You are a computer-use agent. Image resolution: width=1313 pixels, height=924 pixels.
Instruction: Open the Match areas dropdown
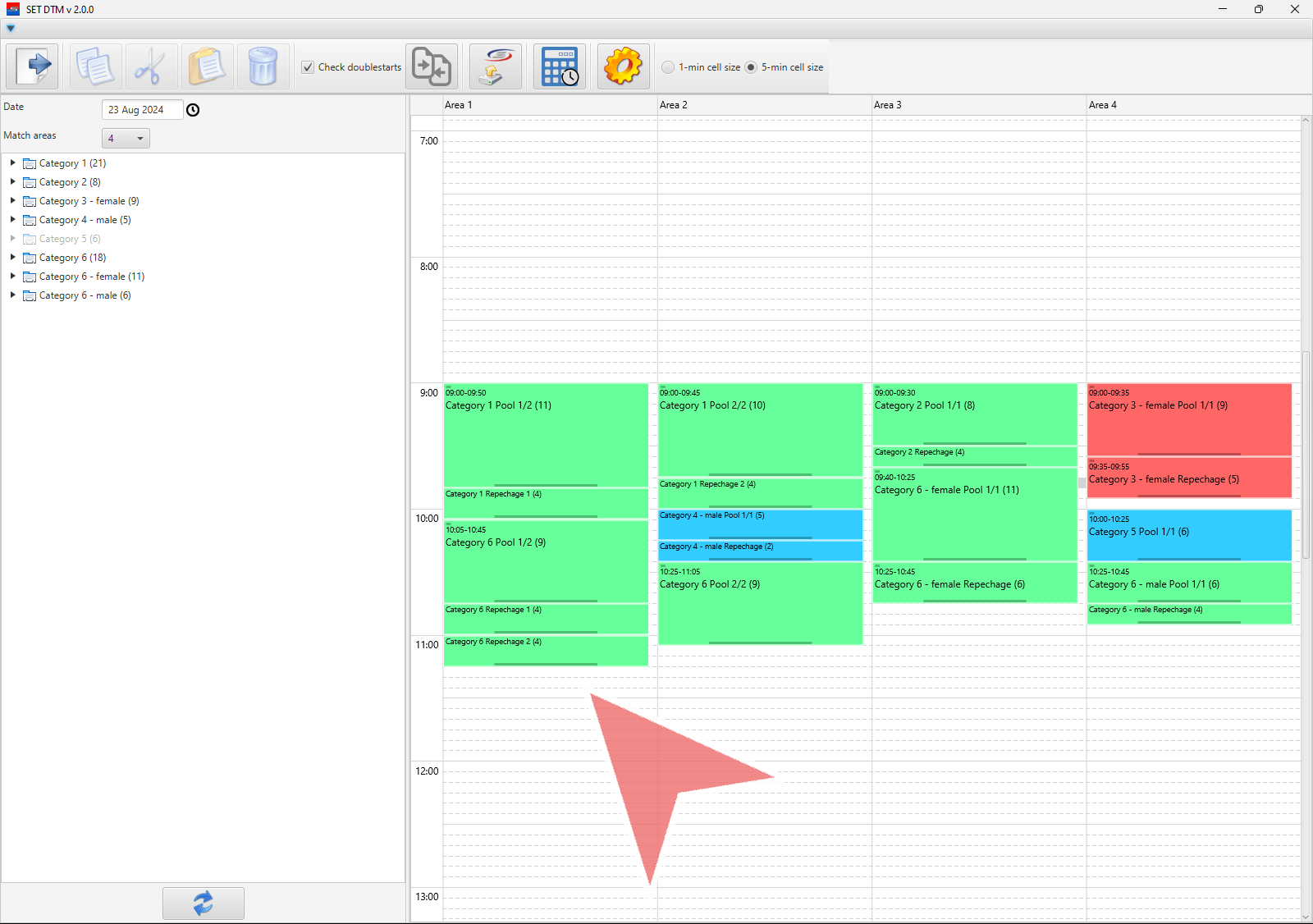tap(126, 139)
